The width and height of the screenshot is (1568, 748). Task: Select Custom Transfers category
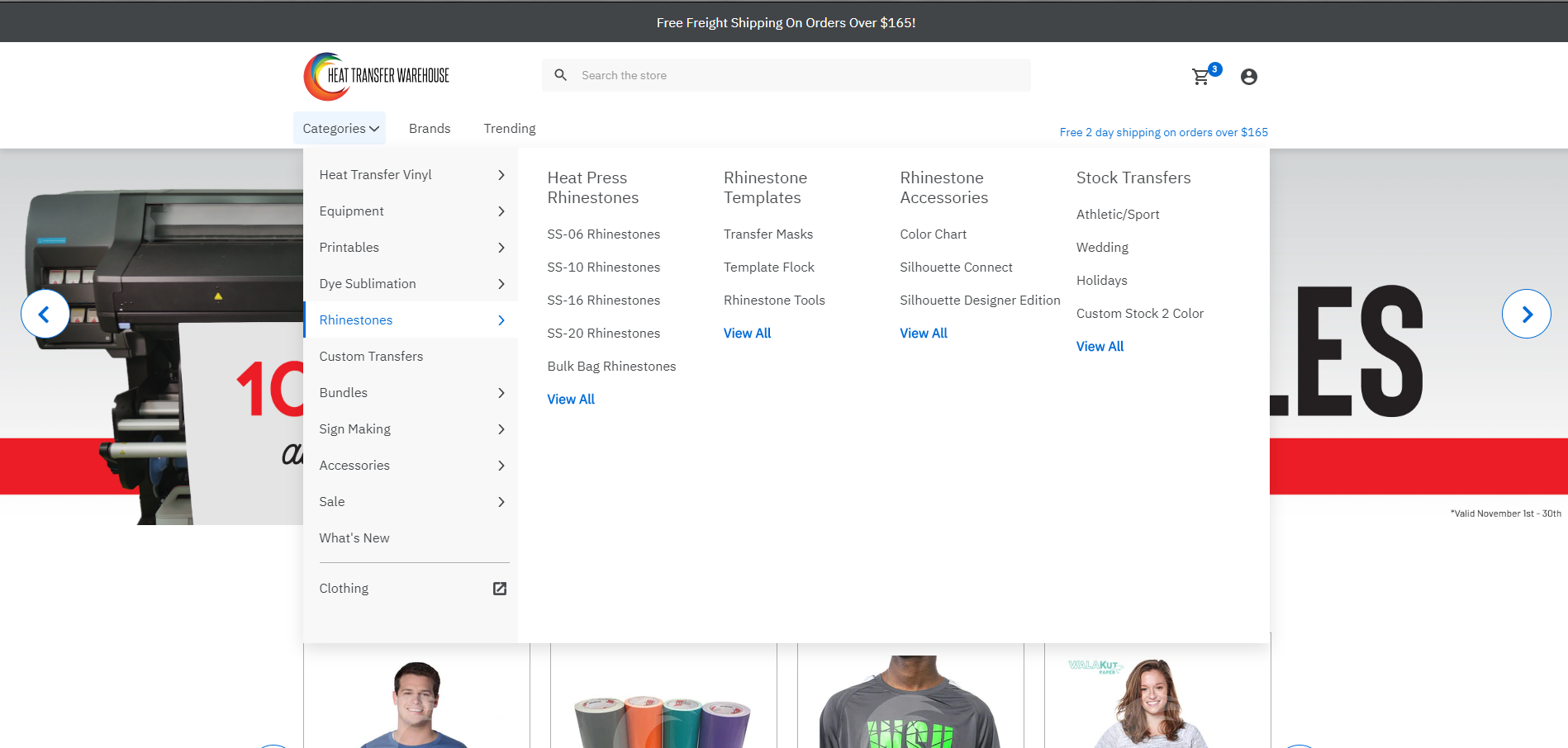371,357
